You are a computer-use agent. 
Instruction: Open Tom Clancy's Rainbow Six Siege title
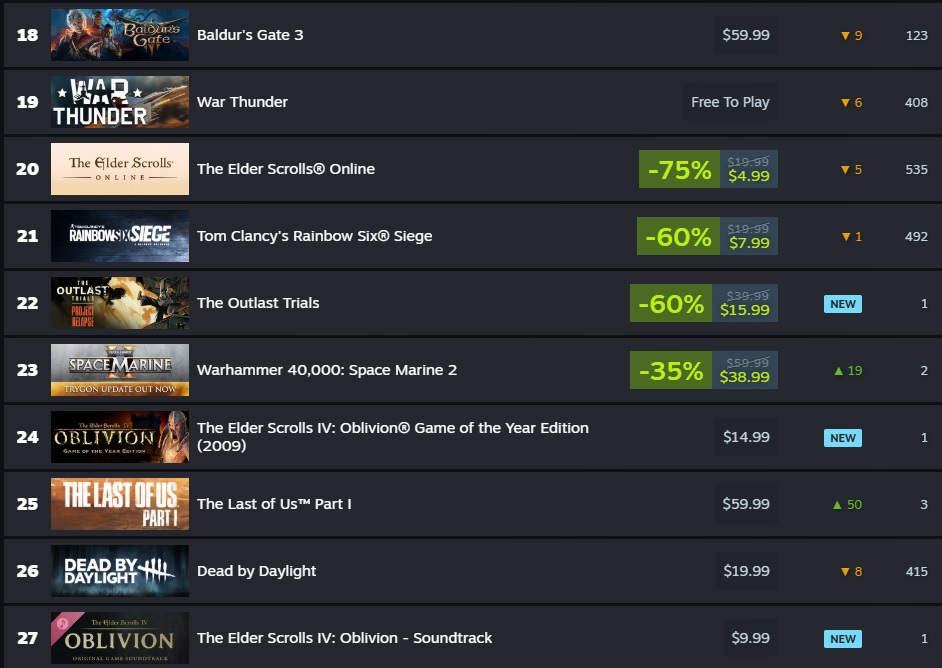point(314,236)
